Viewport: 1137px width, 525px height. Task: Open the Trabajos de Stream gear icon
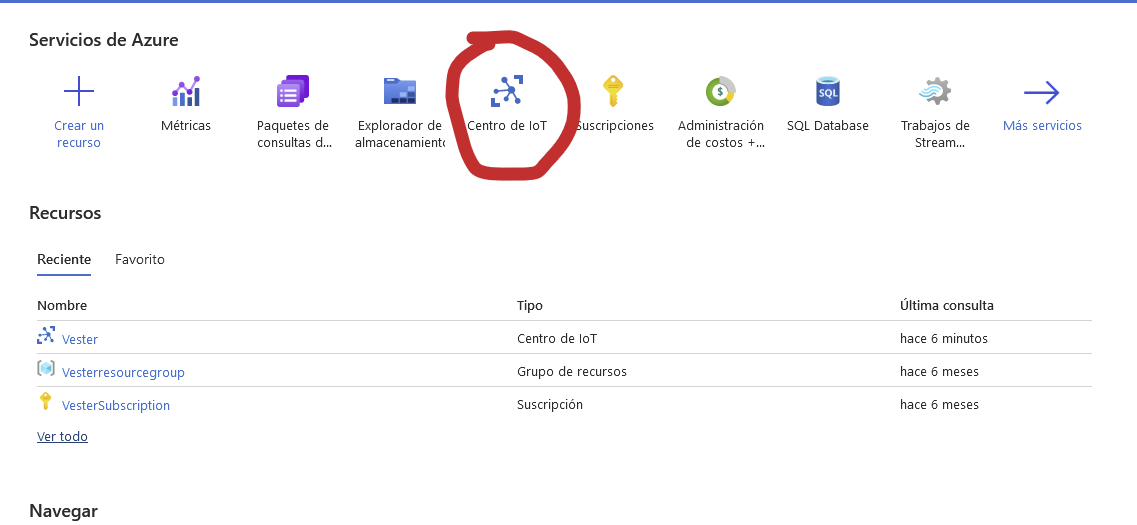pos(935,91)
